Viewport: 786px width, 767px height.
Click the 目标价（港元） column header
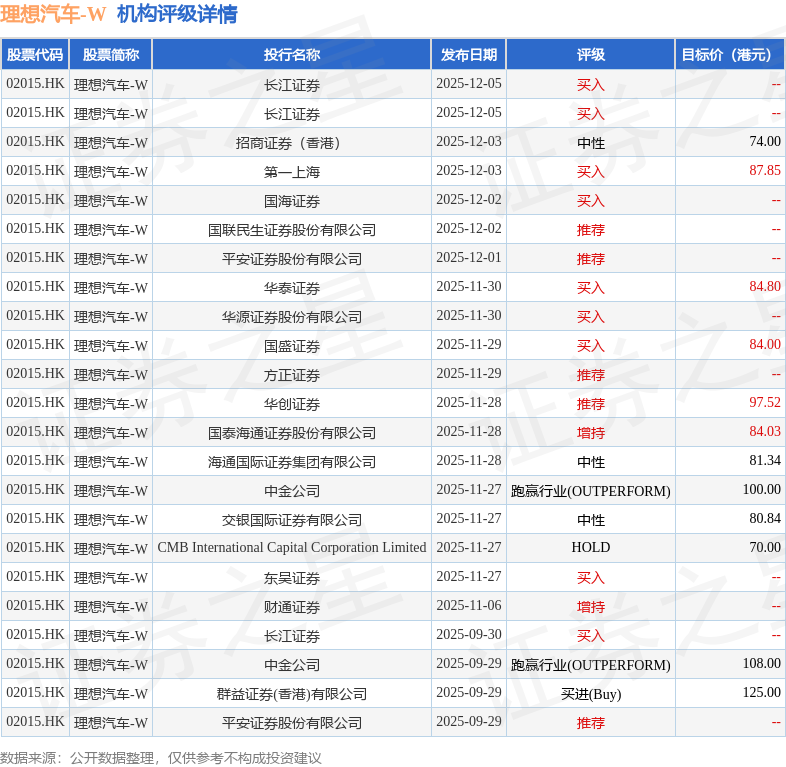(730, 55)
